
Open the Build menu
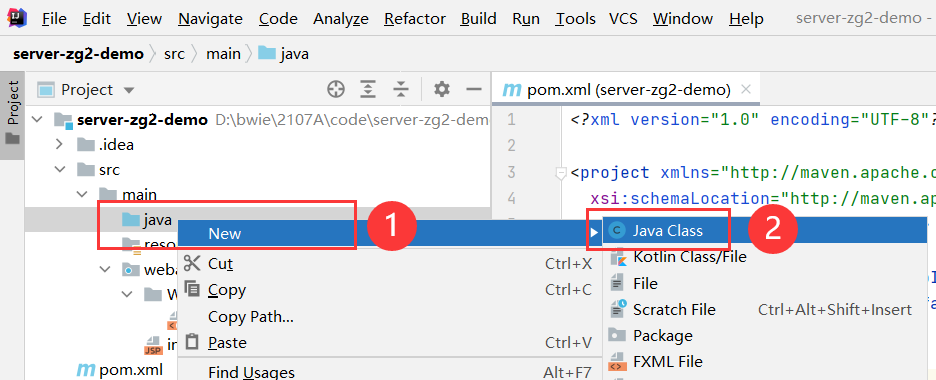click(x=478, y=18)
